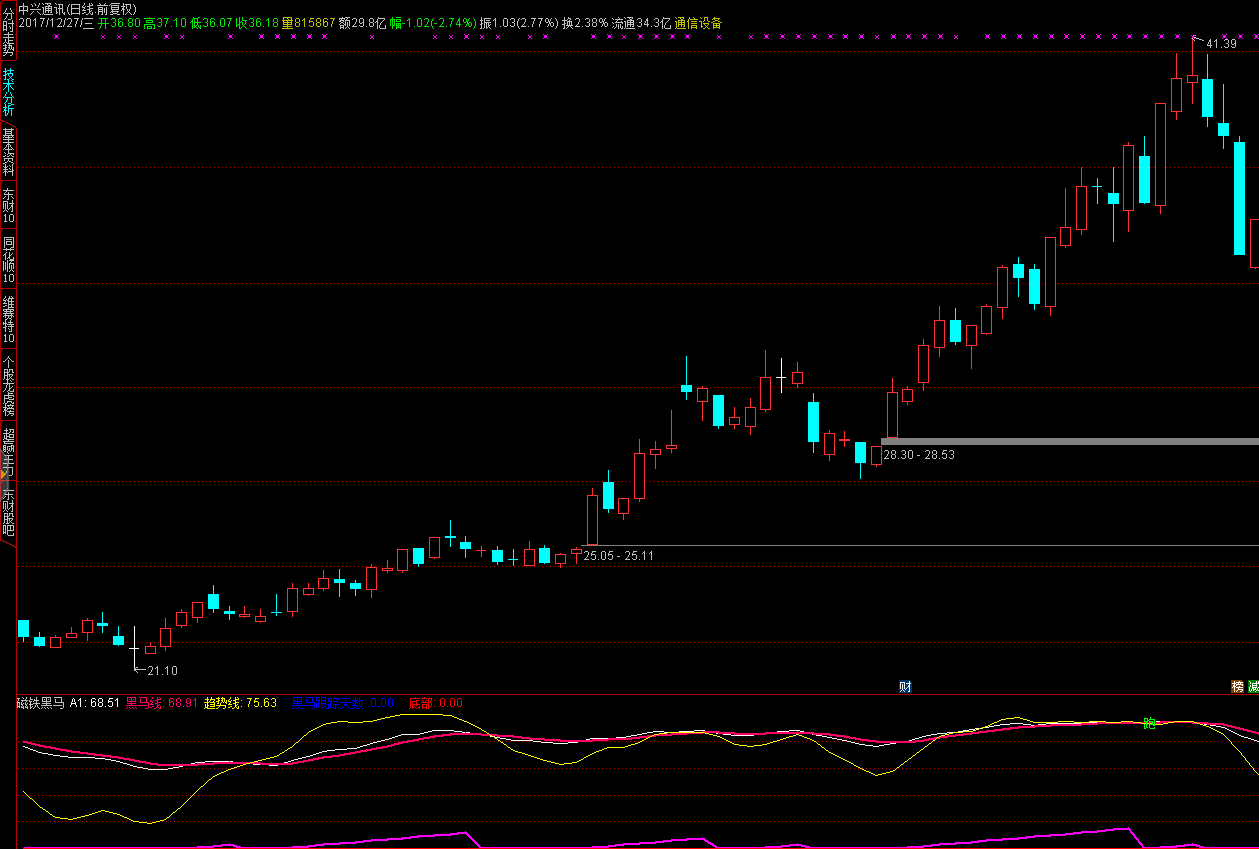
Task: Click the thin gray 25.05 gap line
Action: click(x=920, y=545)
